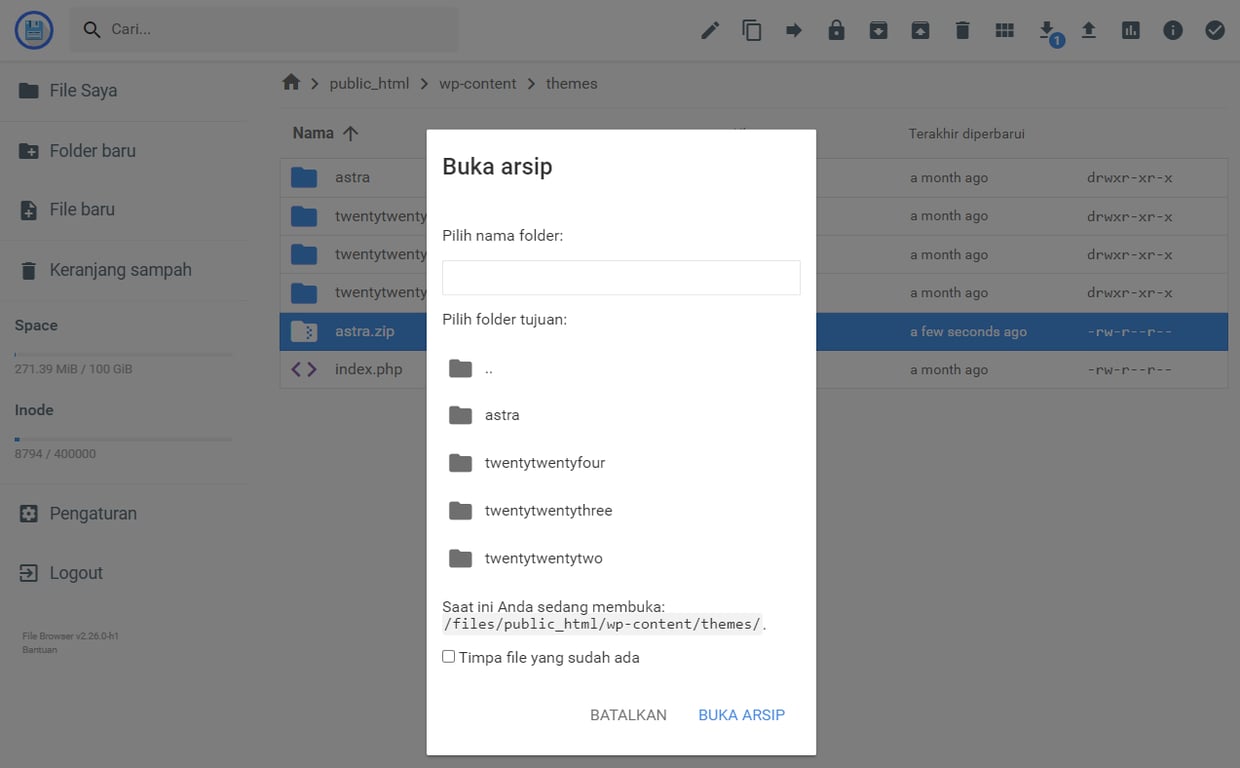Screen dimensions: 1240x768
Task: Enable 'Timpa file yang sudah ada'
Action: [x=448, y=656]
